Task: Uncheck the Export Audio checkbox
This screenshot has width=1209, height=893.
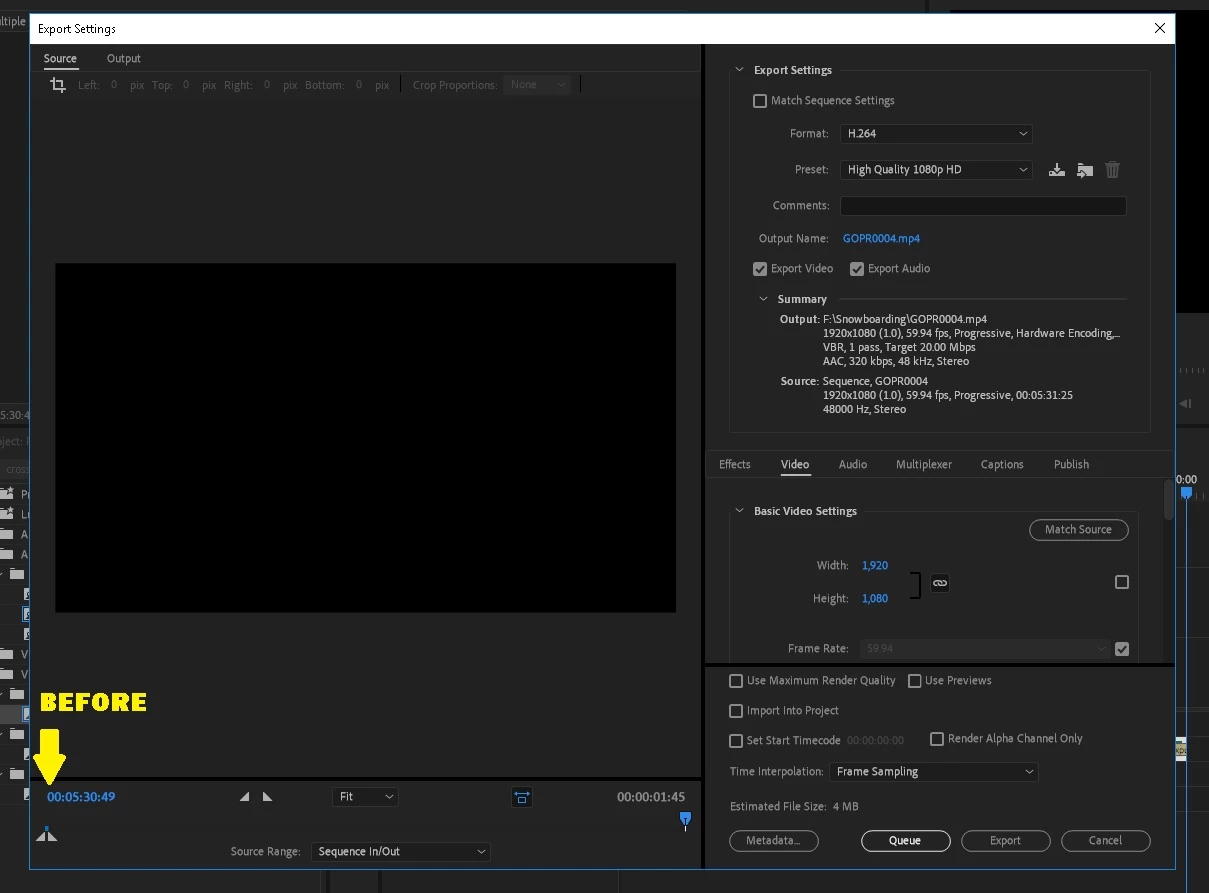Action: 857,269
